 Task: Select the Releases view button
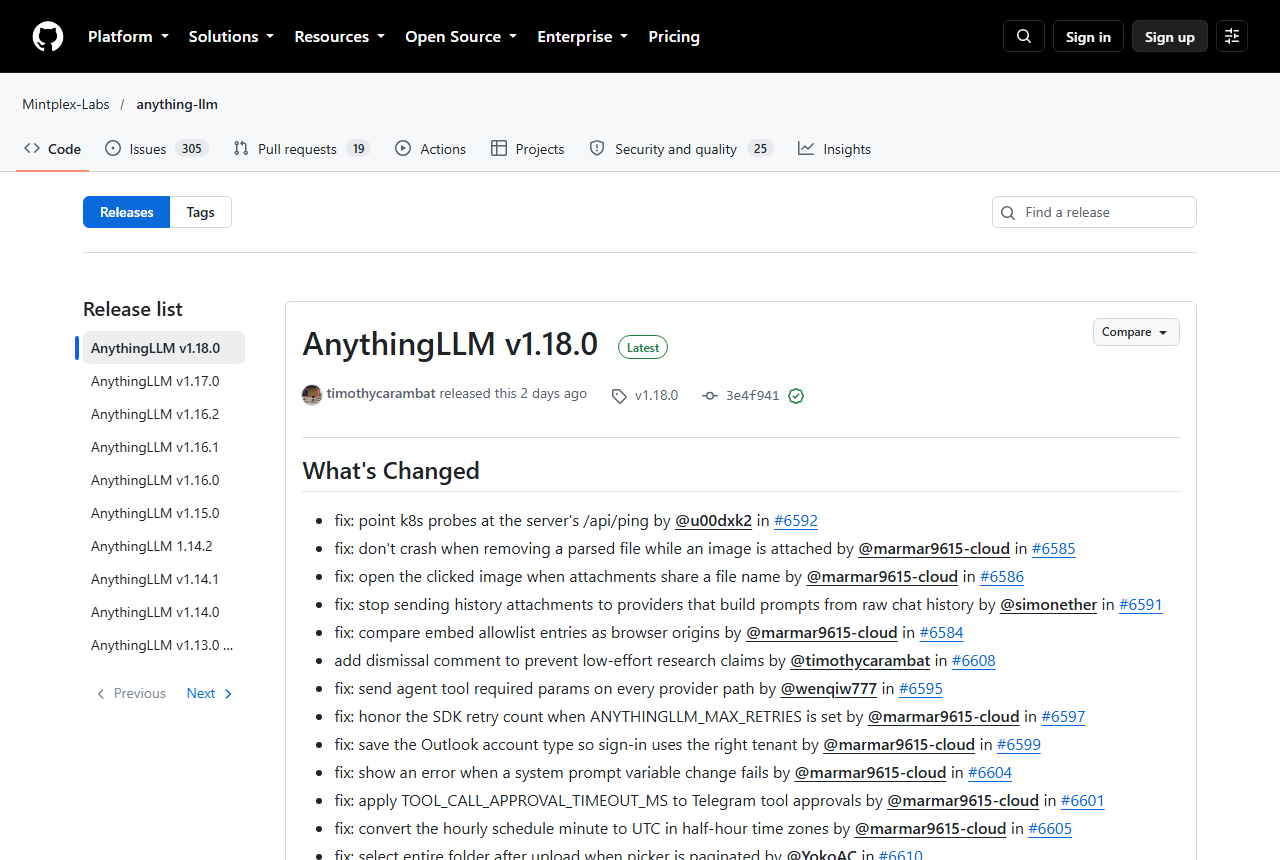127,212
